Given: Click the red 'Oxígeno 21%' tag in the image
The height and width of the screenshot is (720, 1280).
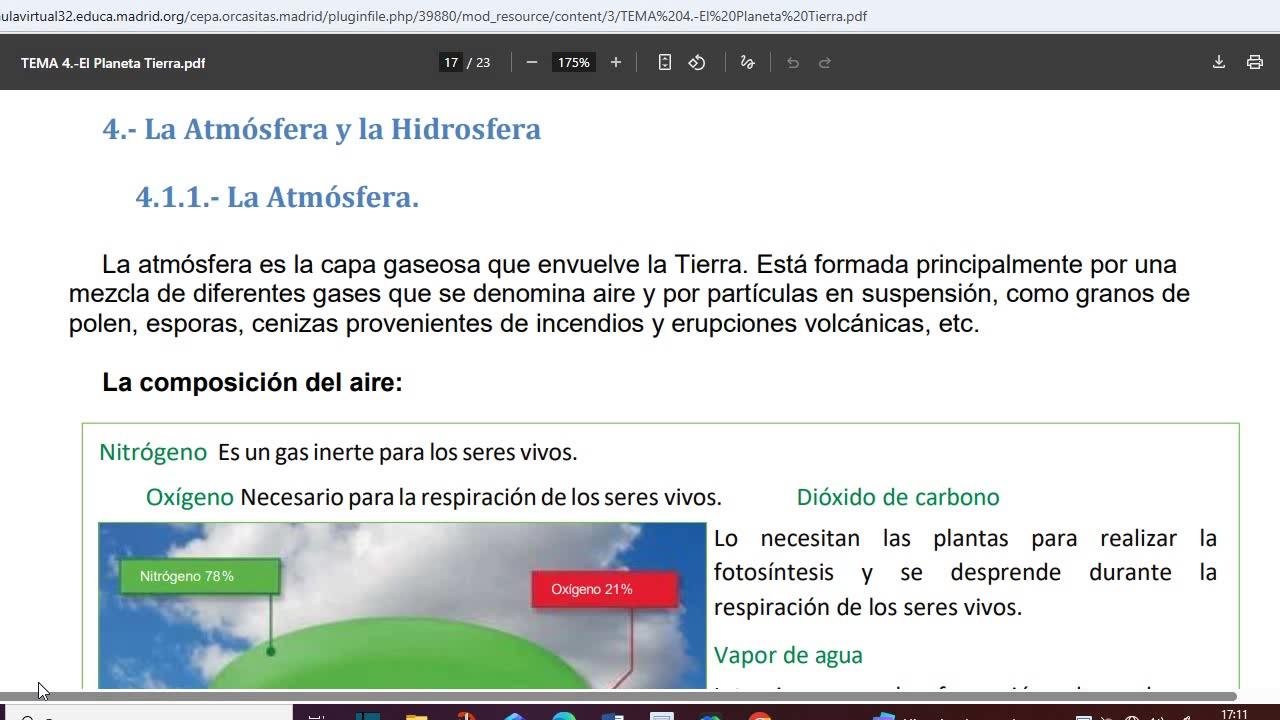Looking at the screenshot, I should (605, 589).
